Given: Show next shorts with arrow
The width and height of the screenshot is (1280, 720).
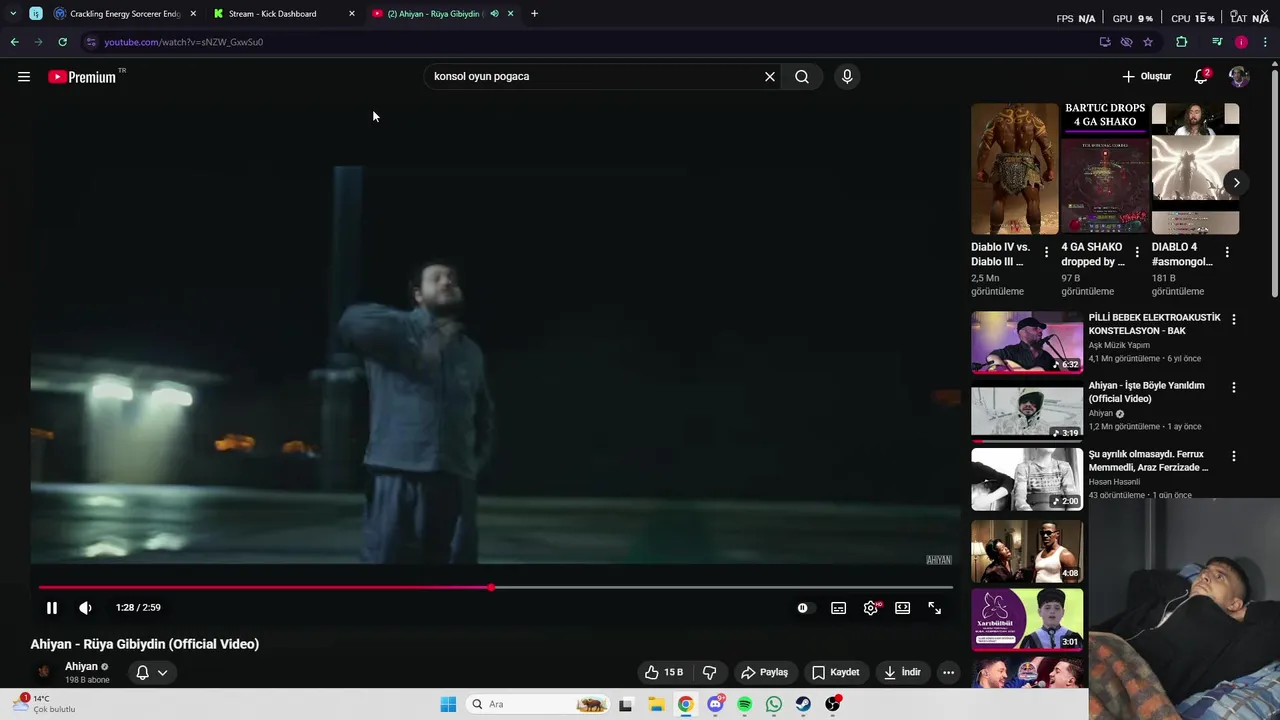Looking at the screenshot, I should pos(1236,182).
